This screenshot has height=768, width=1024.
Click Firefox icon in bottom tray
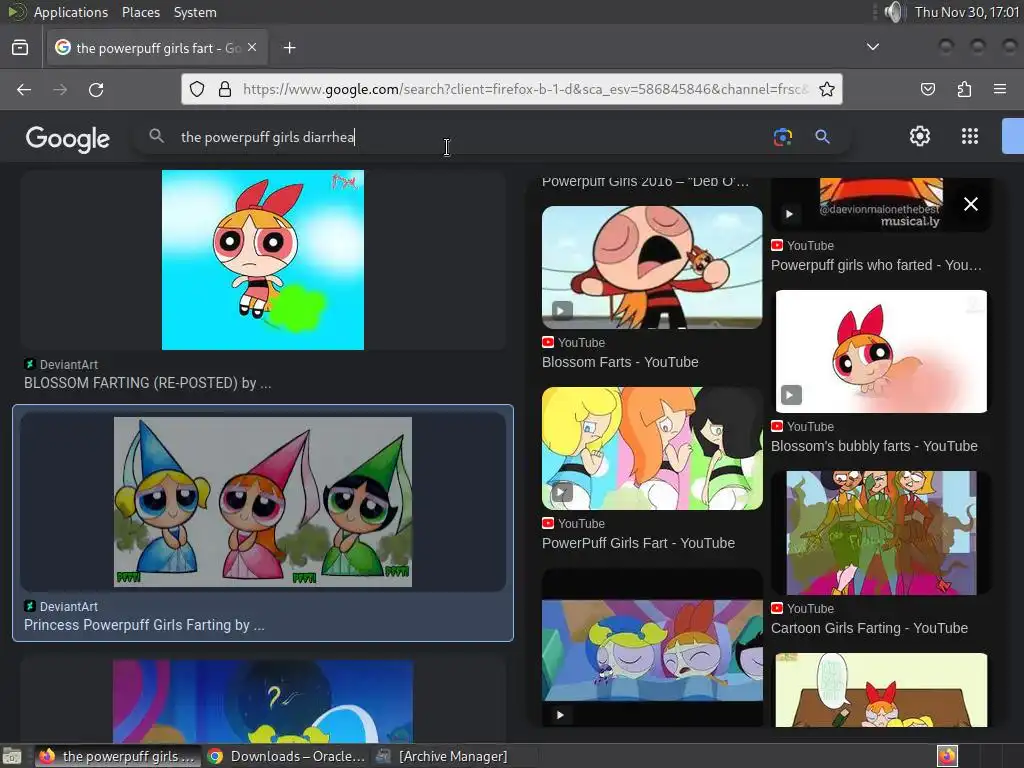[x=947, y=756]
